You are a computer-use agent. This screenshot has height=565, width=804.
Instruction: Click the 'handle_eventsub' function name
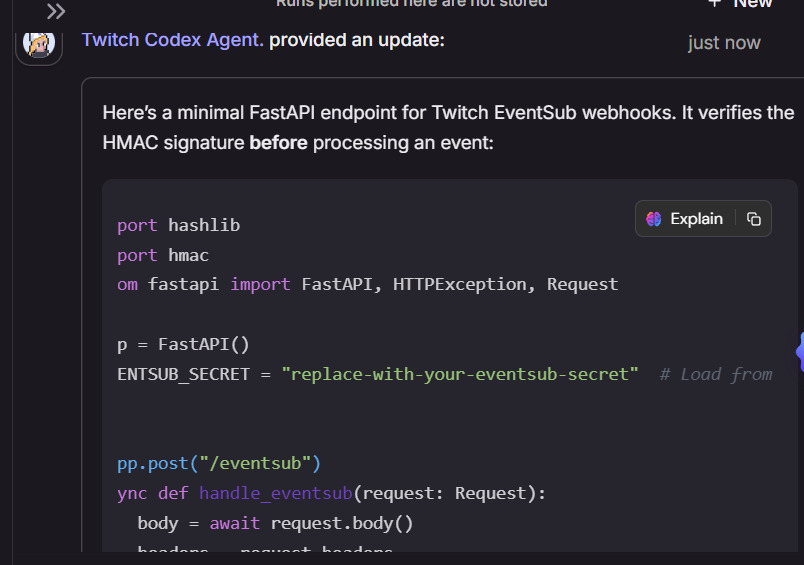275,493
